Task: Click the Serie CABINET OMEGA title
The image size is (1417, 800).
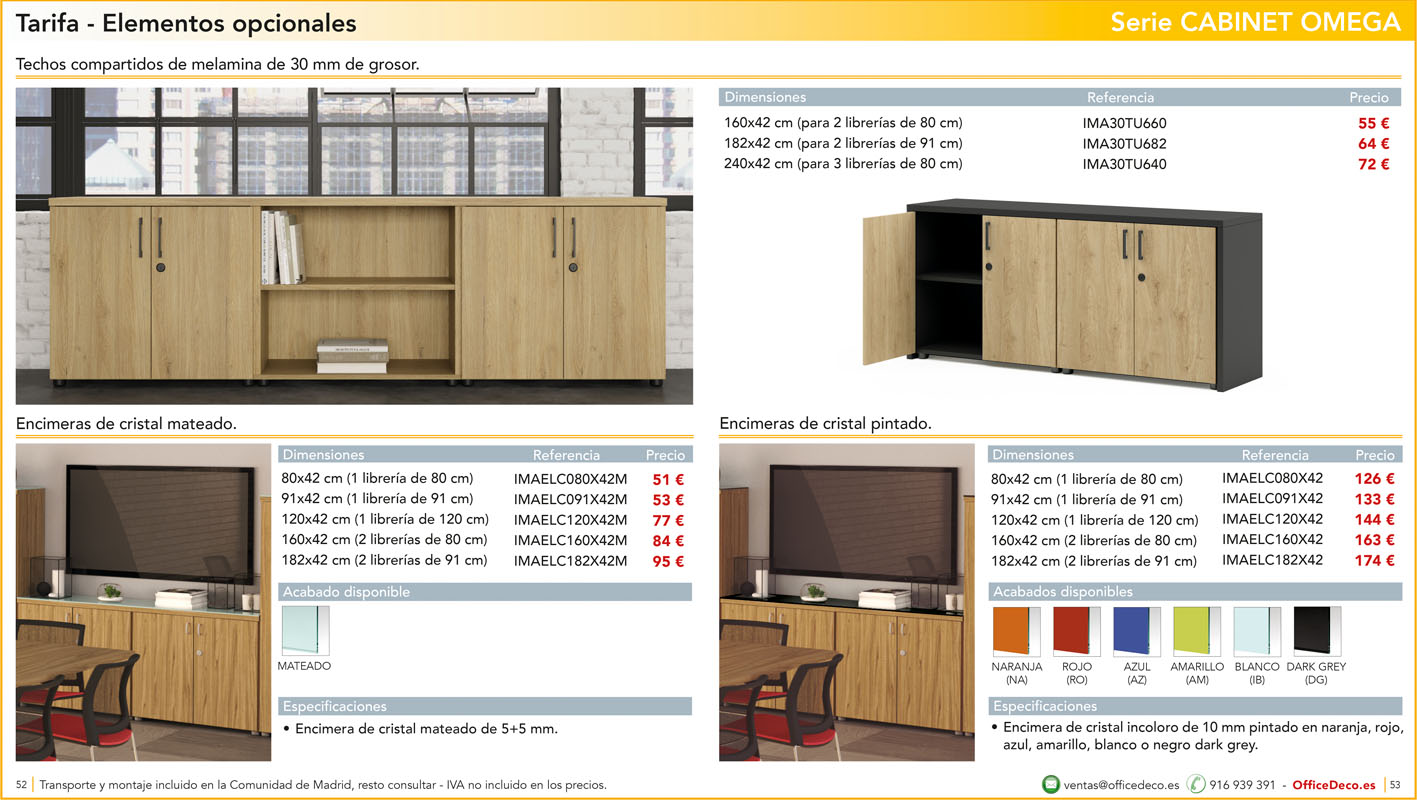Action: click(1255, 22)
